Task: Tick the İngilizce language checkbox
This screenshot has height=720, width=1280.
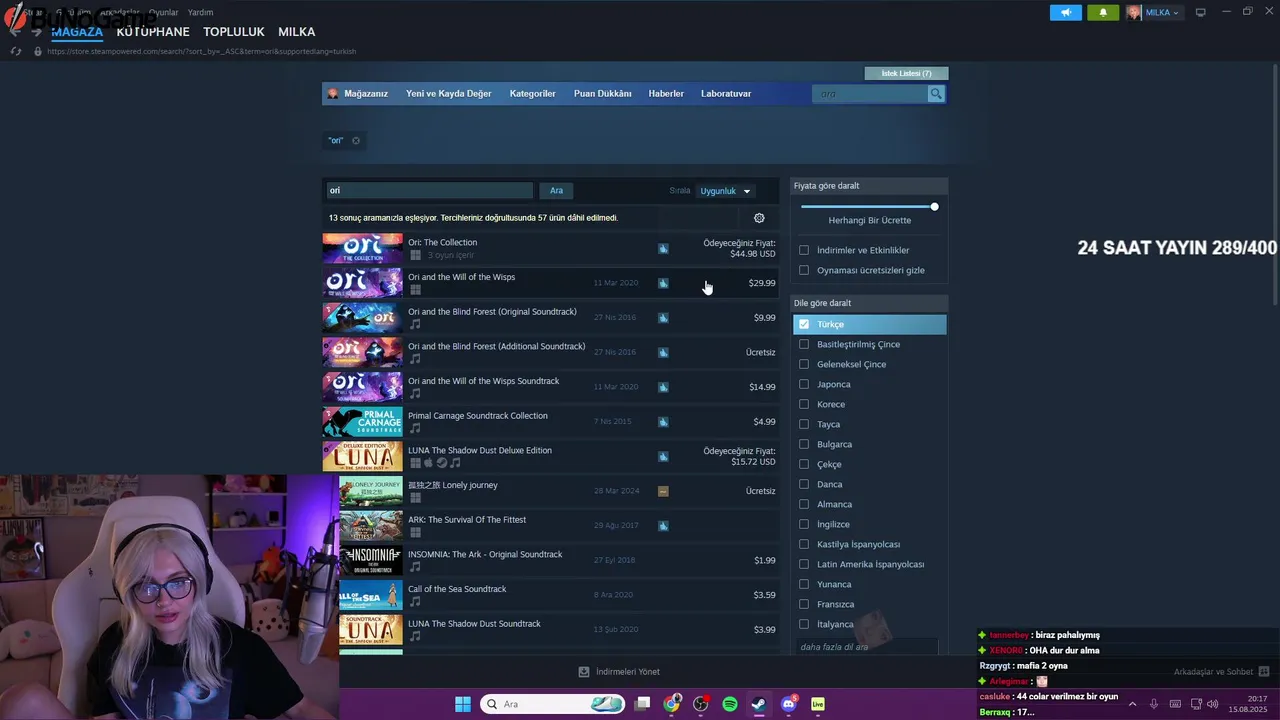Action: 804,524
